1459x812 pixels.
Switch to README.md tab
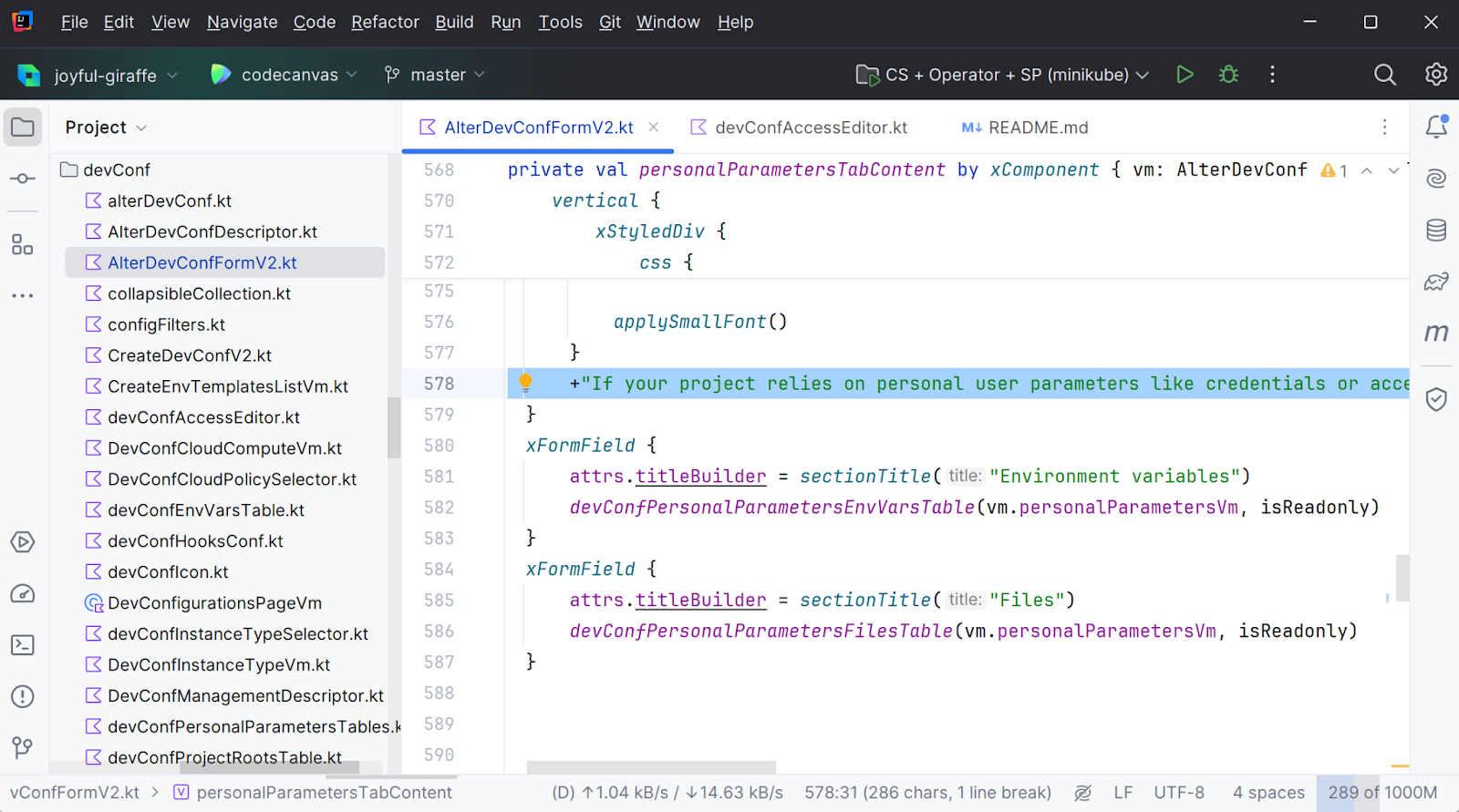(1025, 128)
